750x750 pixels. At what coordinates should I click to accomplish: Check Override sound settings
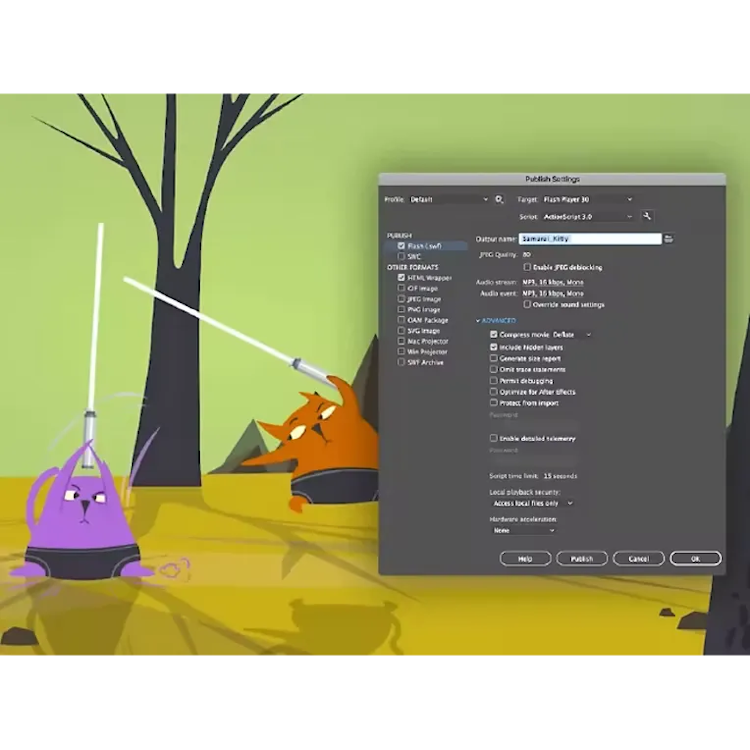click(x=527, y=304)
